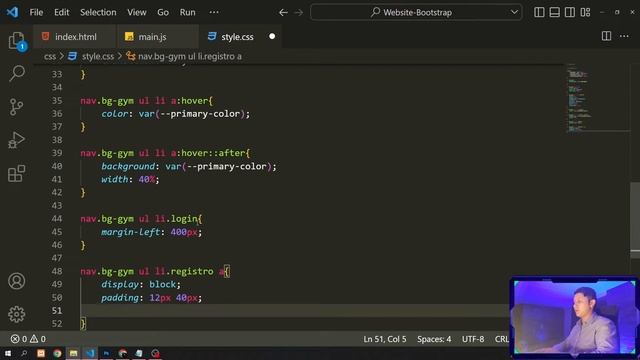640x360 pixels.
Task: Expand the style.css breadcrumb
Action: coord(98,56)
